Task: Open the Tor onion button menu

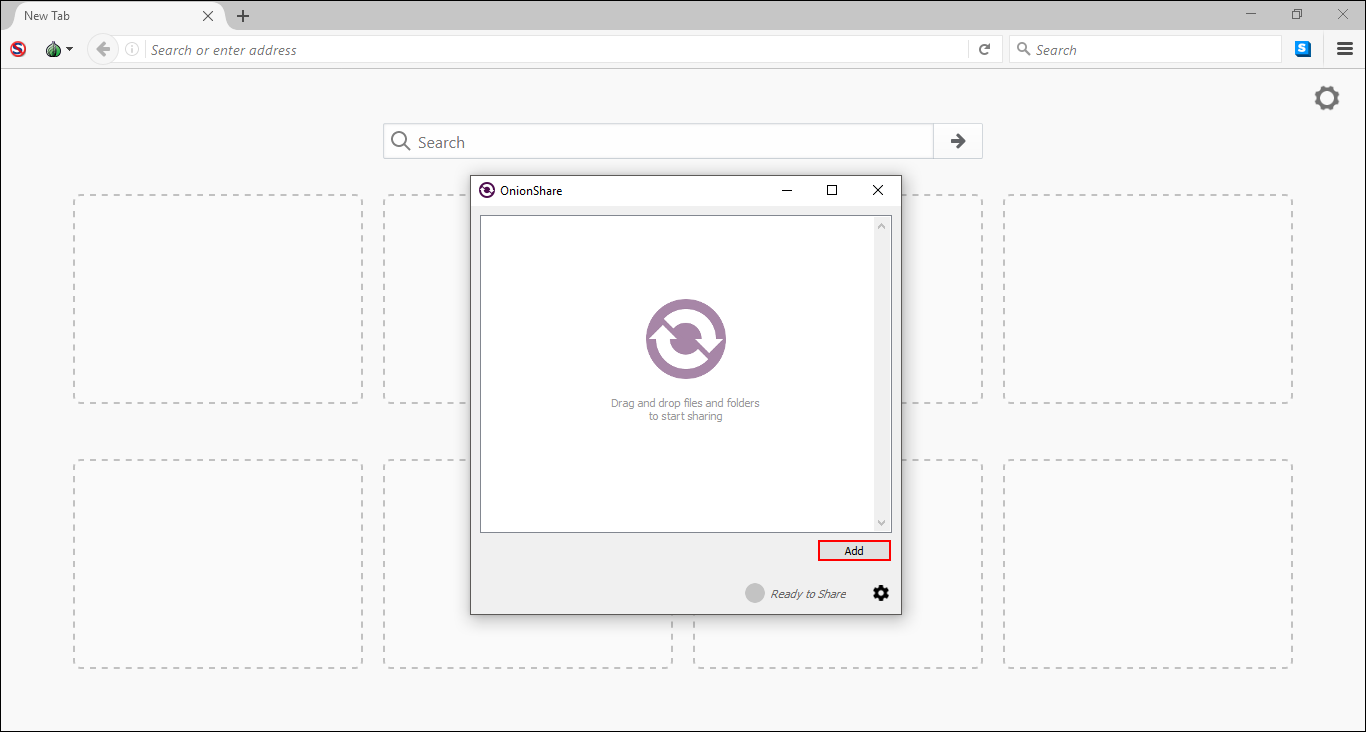Action: coord(59,49)
